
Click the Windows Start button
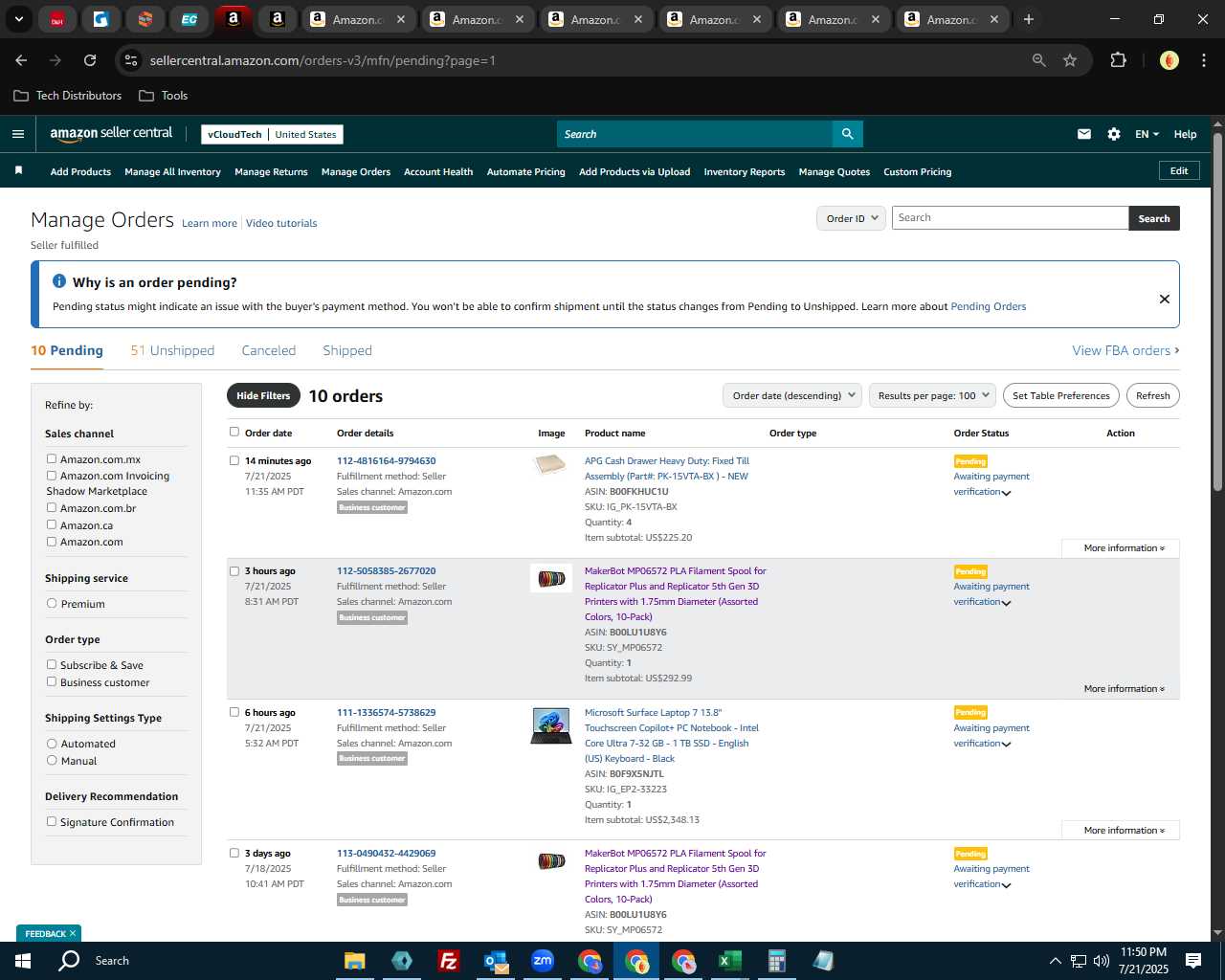coord(23,961)
